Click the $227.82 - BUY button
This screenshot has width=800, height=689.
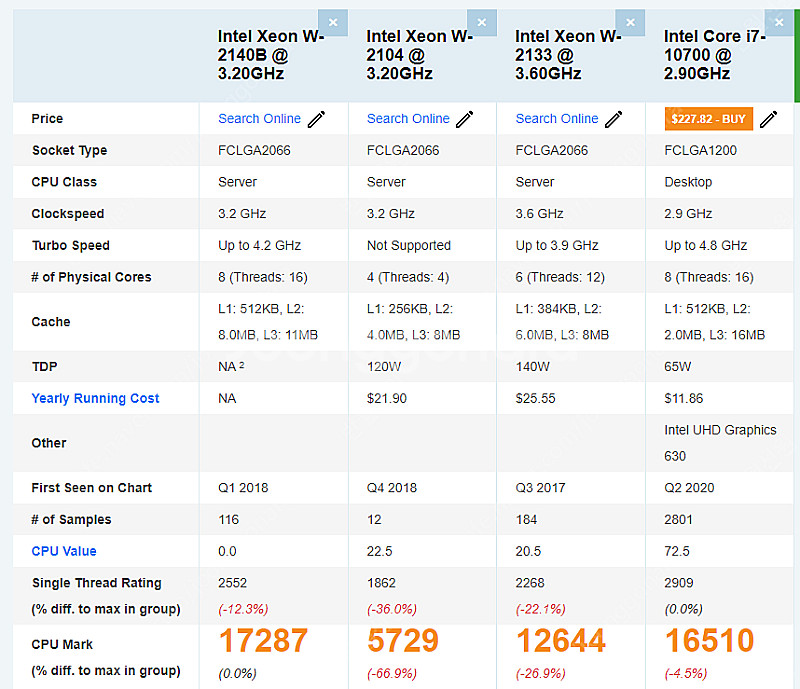click(709, 119)
